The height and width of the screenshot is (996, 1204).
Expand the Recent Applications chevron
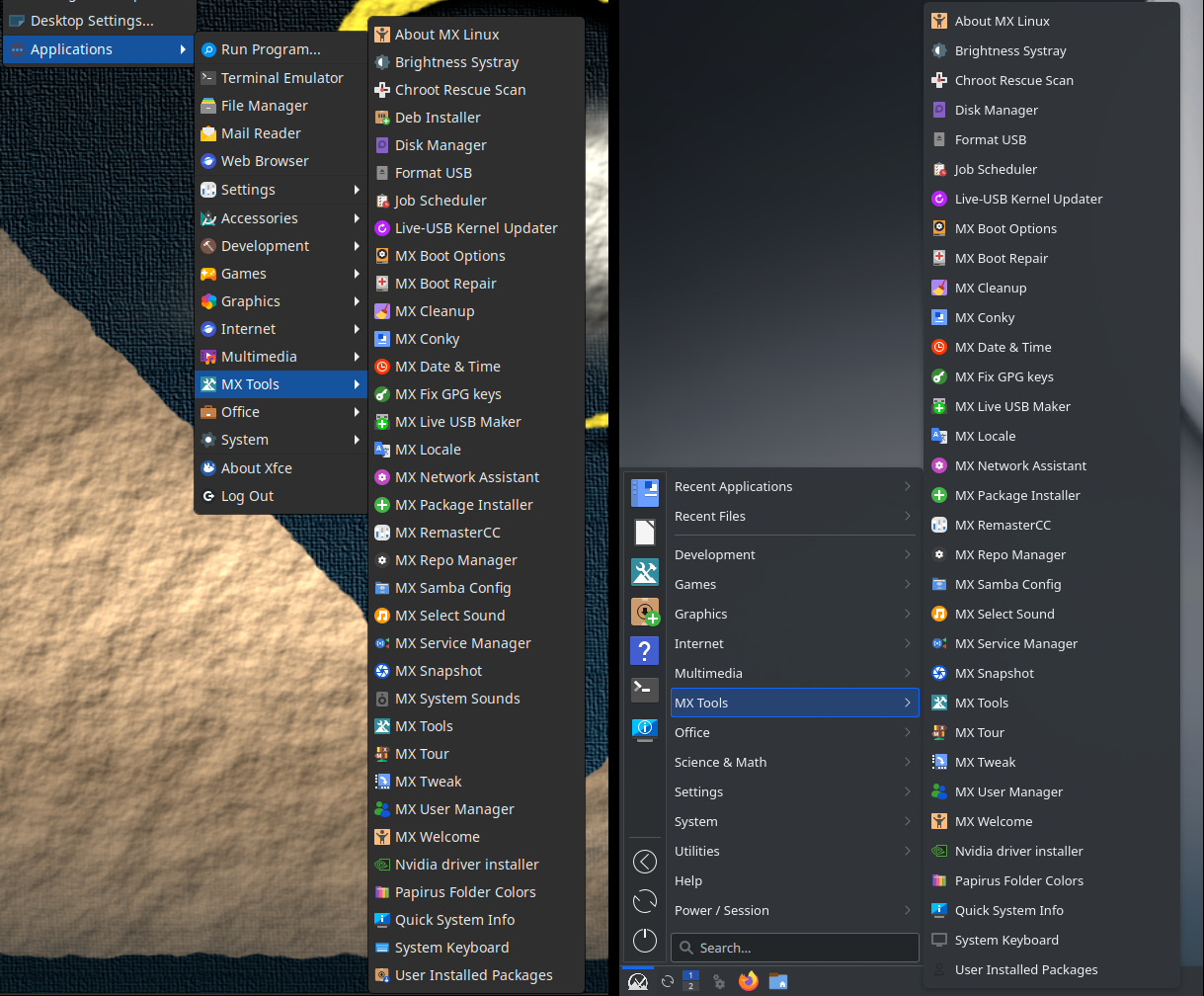coord(907,486)
